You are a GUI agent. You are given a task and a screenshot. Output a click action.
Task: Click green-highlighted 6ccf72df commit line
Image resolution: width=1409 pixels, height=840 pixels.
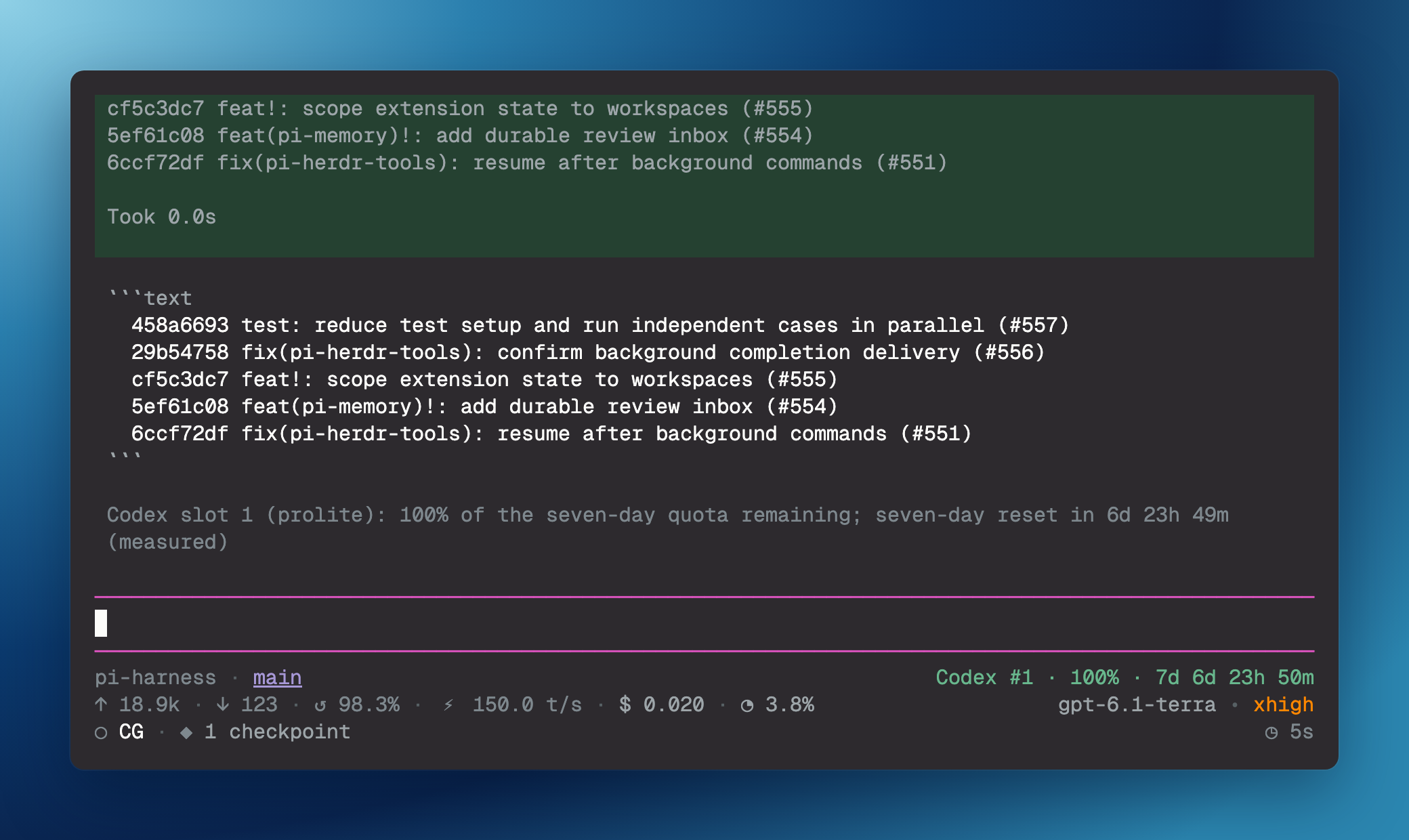[527, 163]
